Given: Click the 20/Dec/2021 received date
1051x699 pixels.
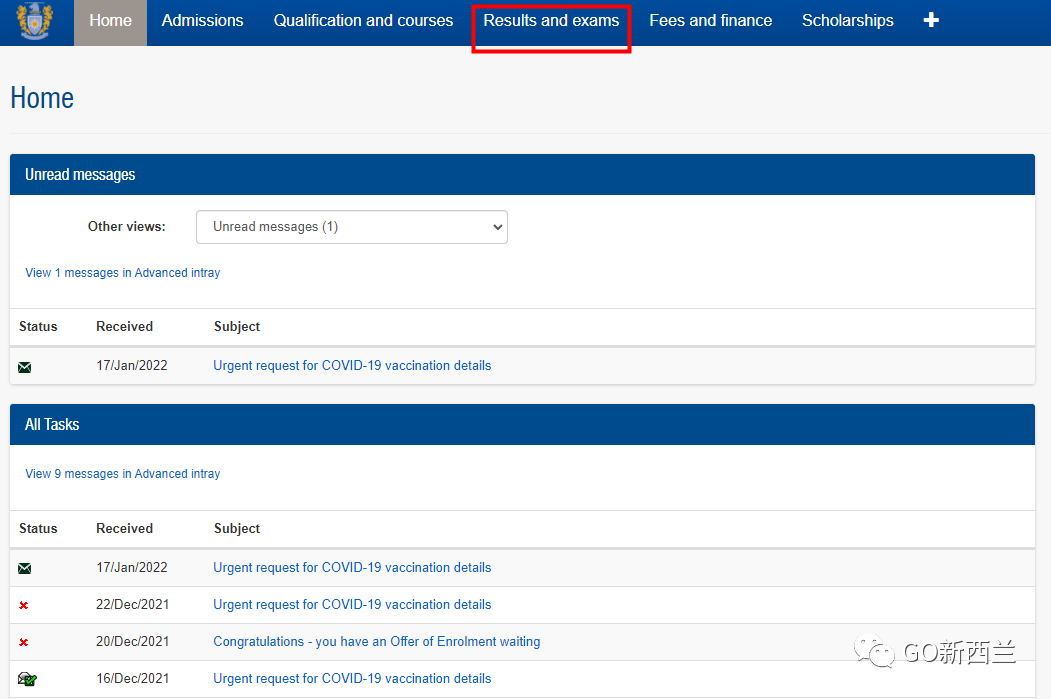Looking at the screenshot, I should tap(133, 641).
